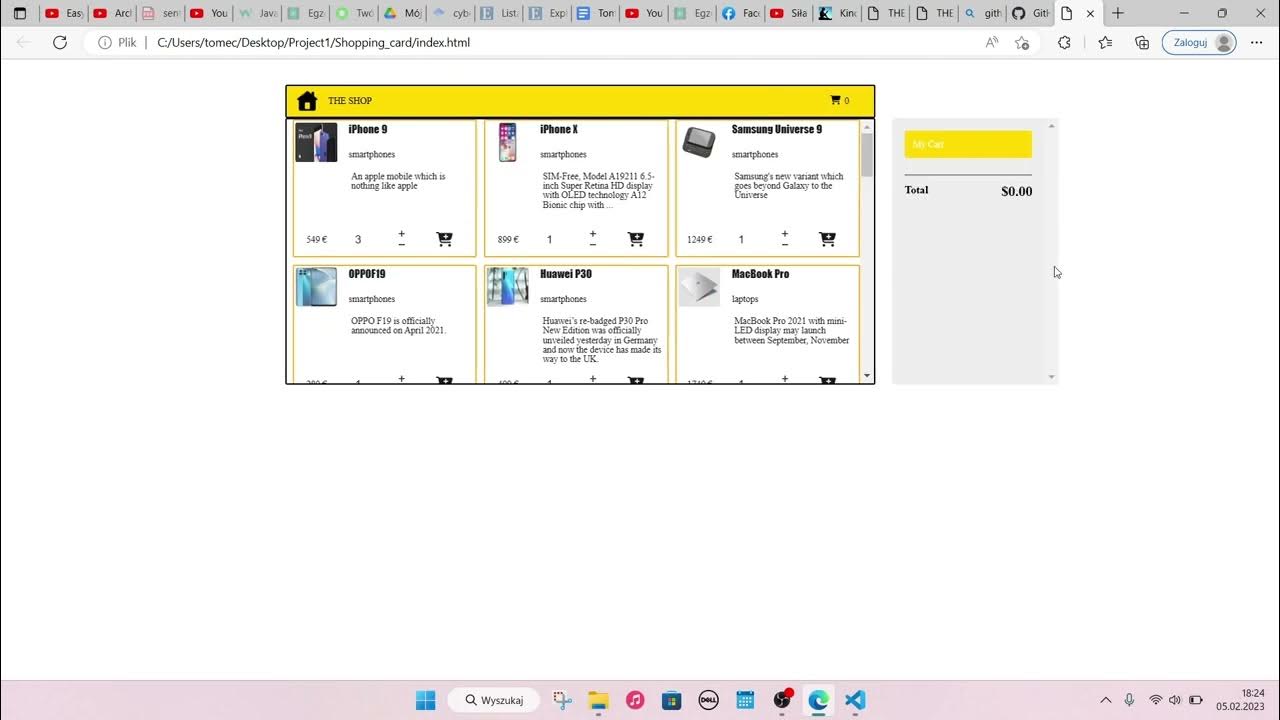Switch to the GitHub tab

tap(1030, 13)
